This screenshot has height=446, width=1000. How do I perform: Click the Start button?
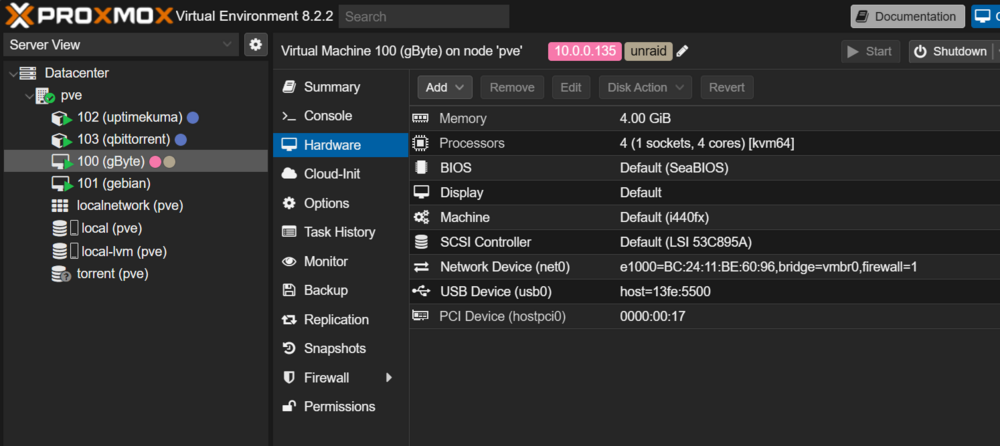pos(871,52)
